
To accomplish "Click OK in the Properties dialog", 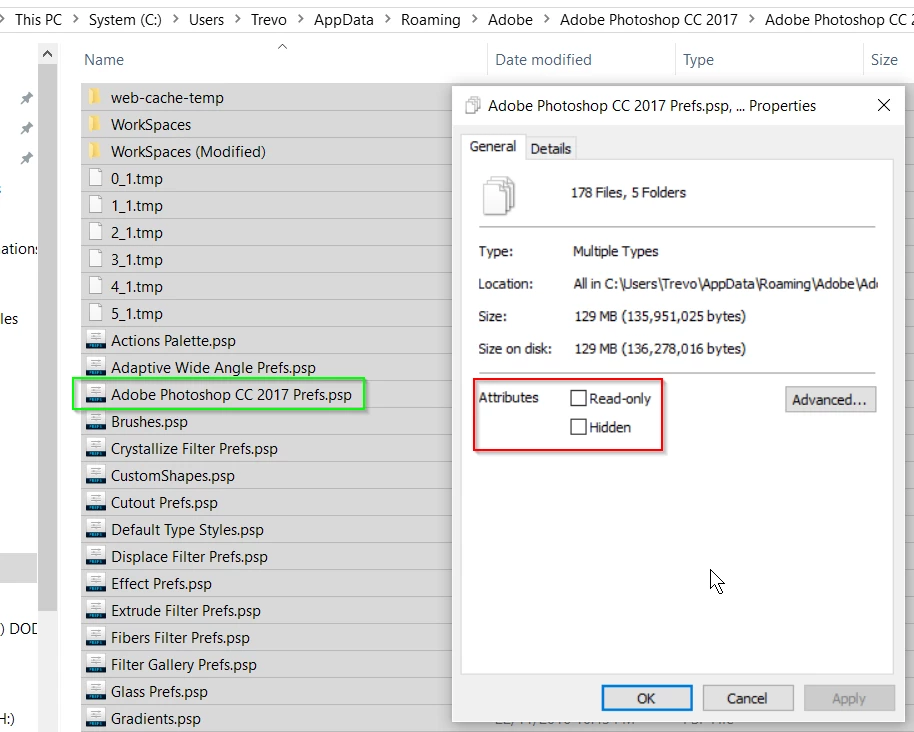I will (646, 698).
